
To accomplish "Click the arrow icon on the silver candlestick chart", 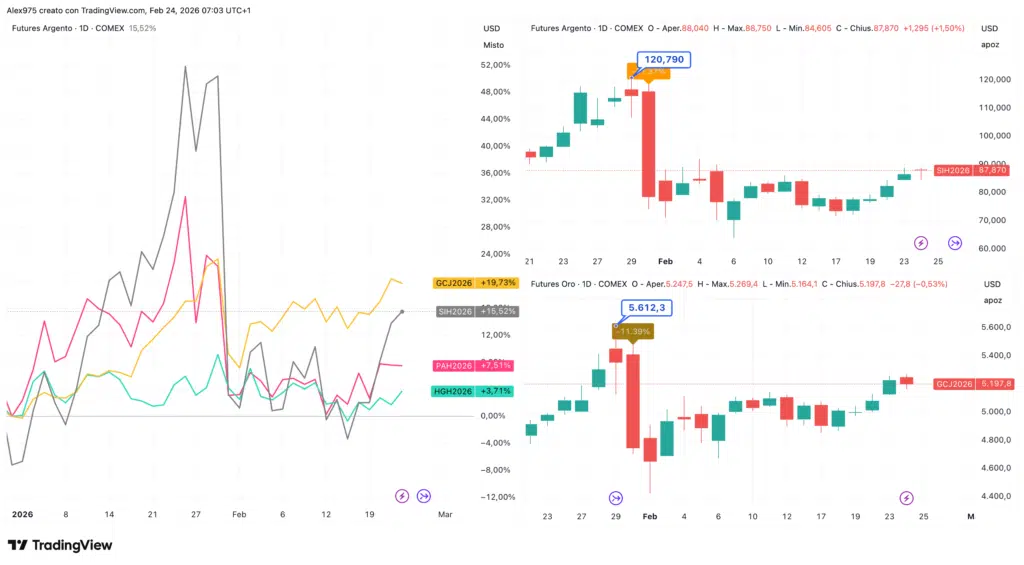I will point(954,242).
